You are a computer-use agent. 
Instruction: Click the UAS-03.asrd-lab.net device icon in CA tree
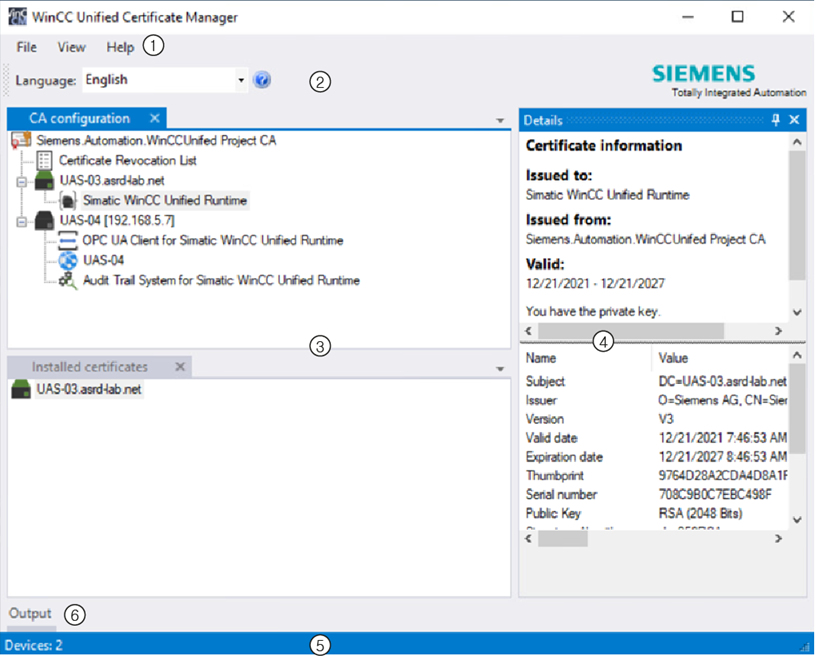(44, 181)
